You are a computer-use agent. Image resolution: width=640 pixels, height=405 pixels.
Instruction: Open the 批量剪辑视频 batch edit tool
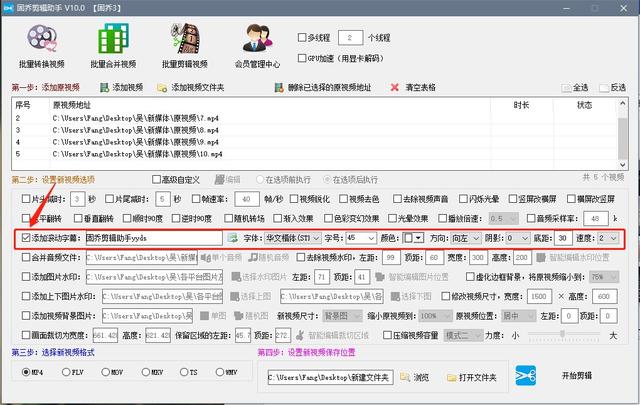click(183, 43)
